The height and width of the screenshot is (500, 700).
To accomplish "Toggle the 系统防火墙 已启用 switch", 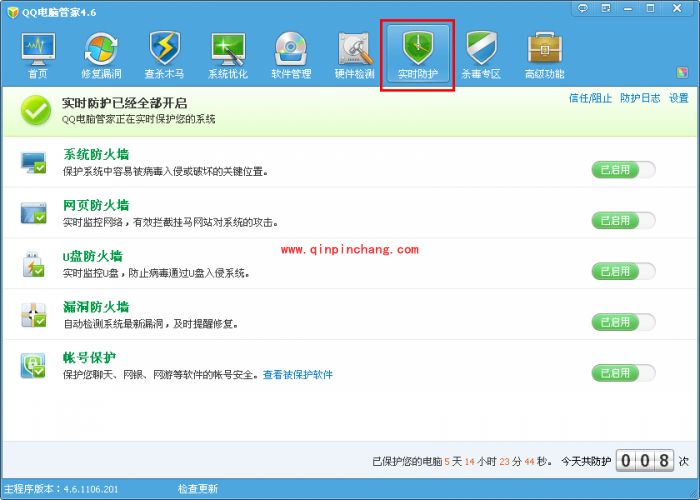I will 623,170.
